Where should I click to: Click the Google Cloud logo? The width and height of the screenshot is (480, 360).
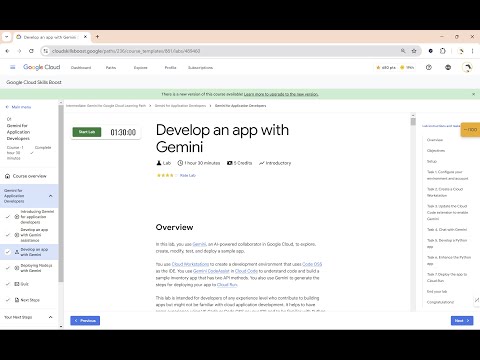click(x=42, y=67)
